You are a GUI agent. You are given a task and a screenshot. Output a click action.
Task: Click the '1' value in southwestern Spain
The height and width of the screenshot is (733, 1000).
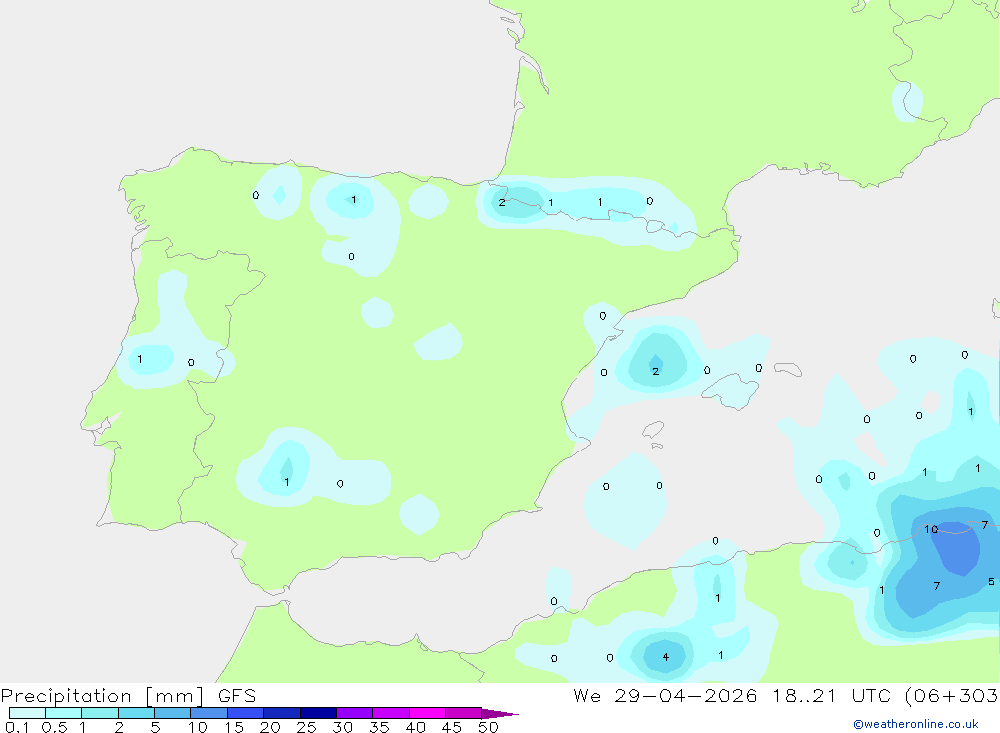[x=287, y=482]
